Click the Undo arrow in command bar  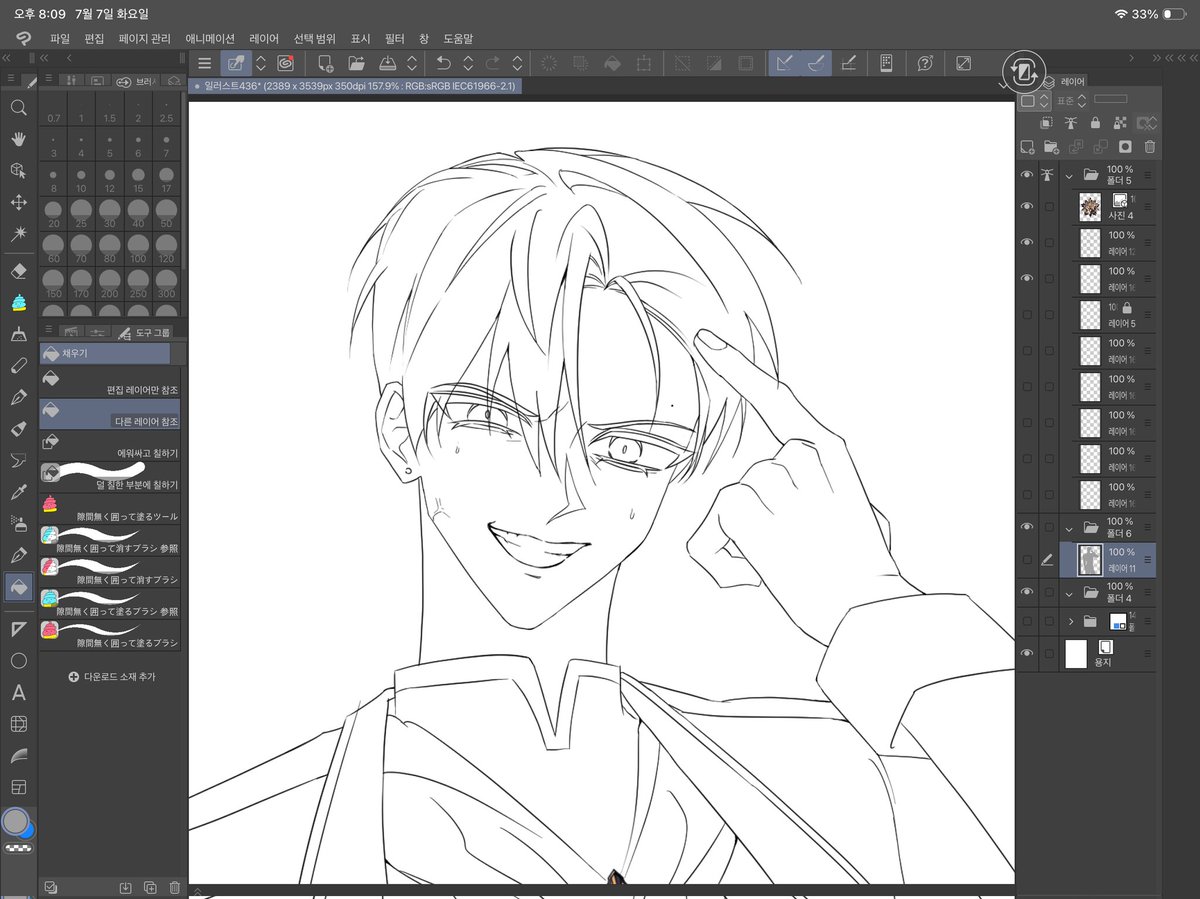[444, 63]
